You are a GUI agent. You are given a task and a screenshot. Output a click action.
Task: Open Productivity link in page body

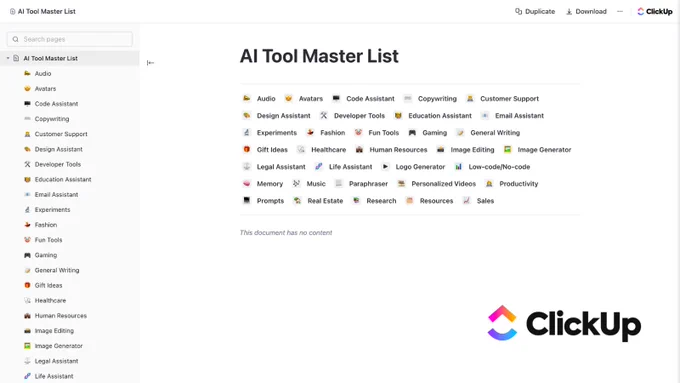[x=519, y=183]
